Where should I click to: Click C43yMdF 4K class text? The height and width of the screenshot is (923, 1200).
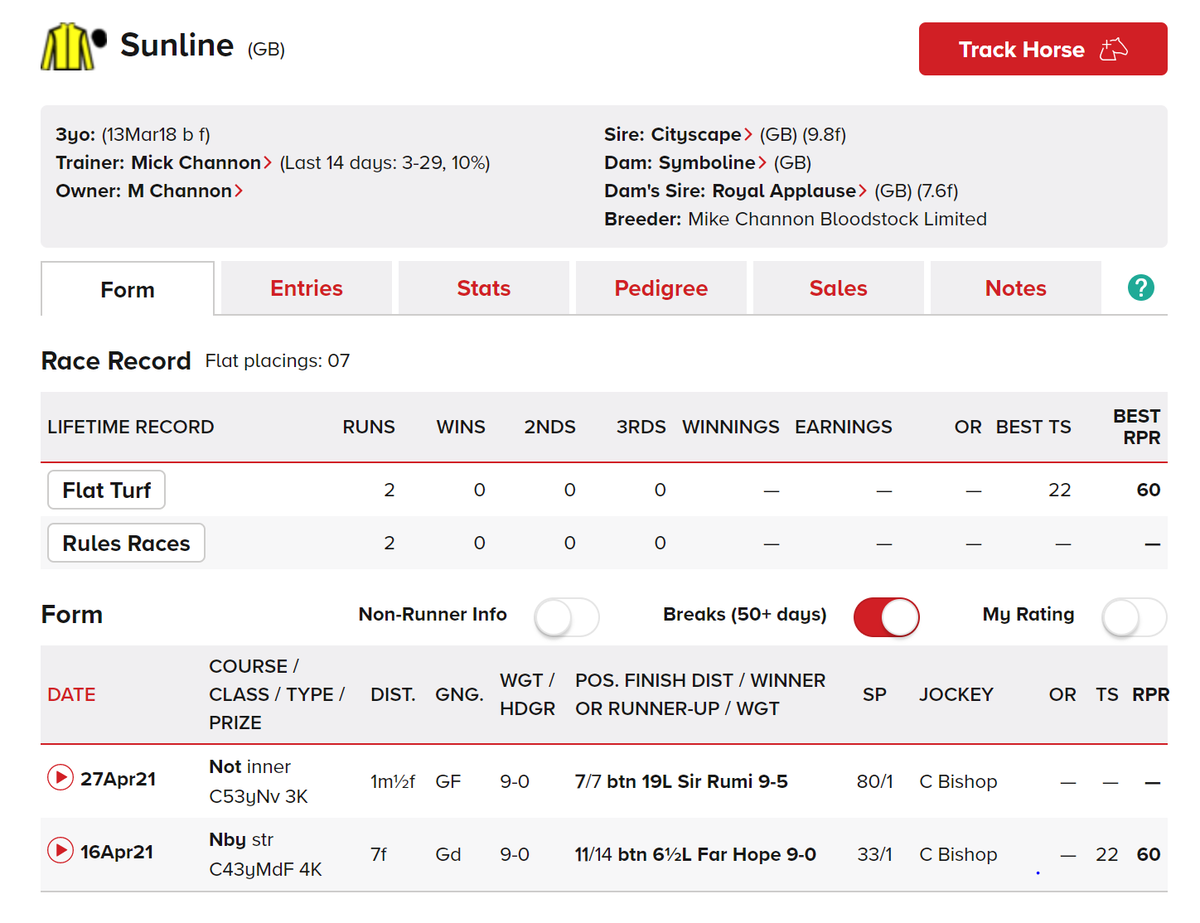pos(265,870)
